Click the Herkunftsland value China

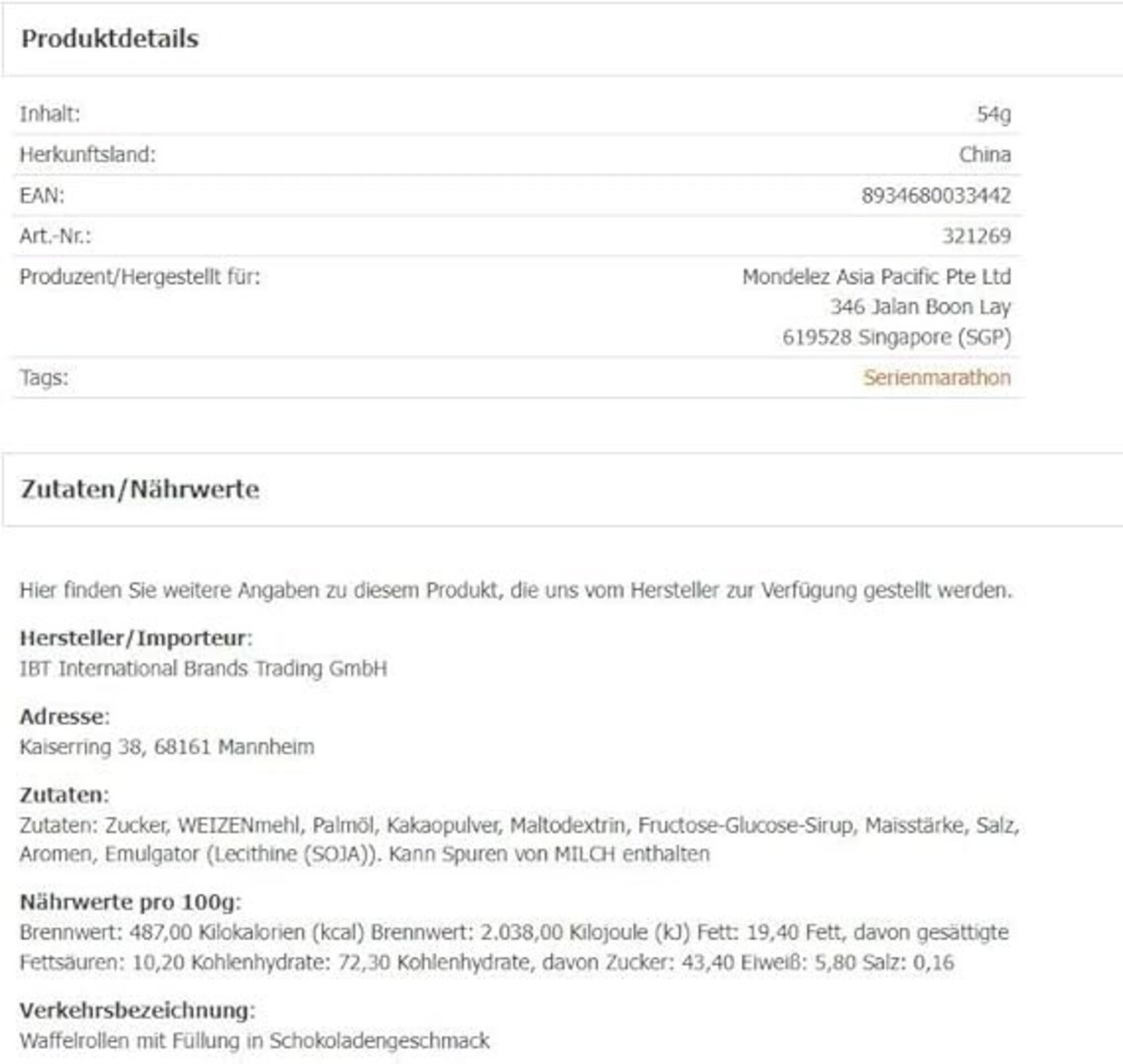pos(984,155)
